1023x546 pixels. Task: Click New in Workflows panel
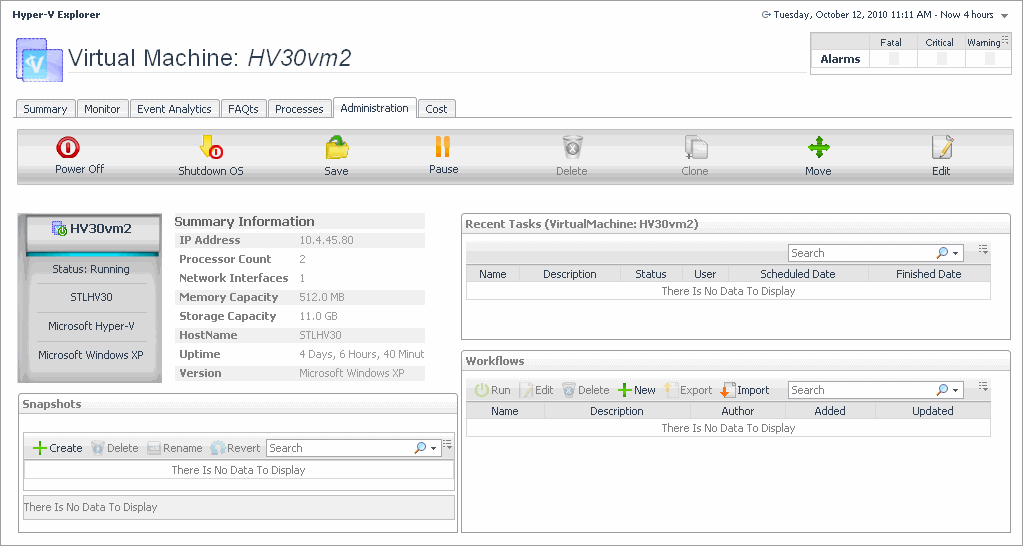(x=636, y=390)
